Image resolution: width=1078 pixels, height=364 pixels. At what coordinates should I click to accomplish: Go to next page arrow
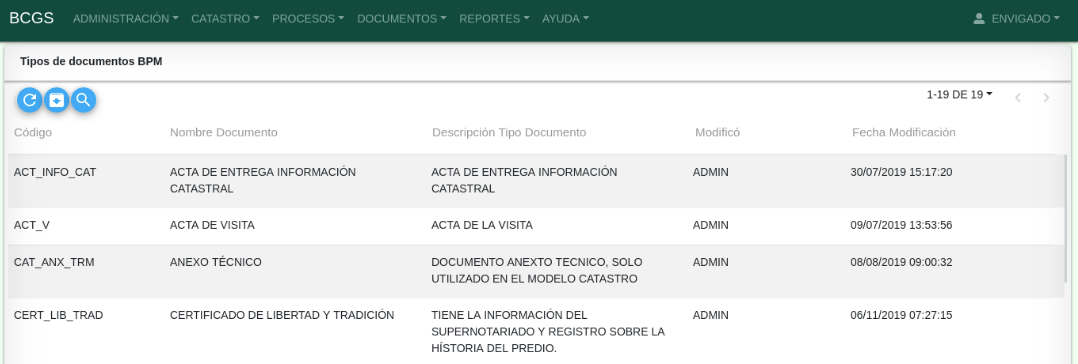click(1046, 98)
